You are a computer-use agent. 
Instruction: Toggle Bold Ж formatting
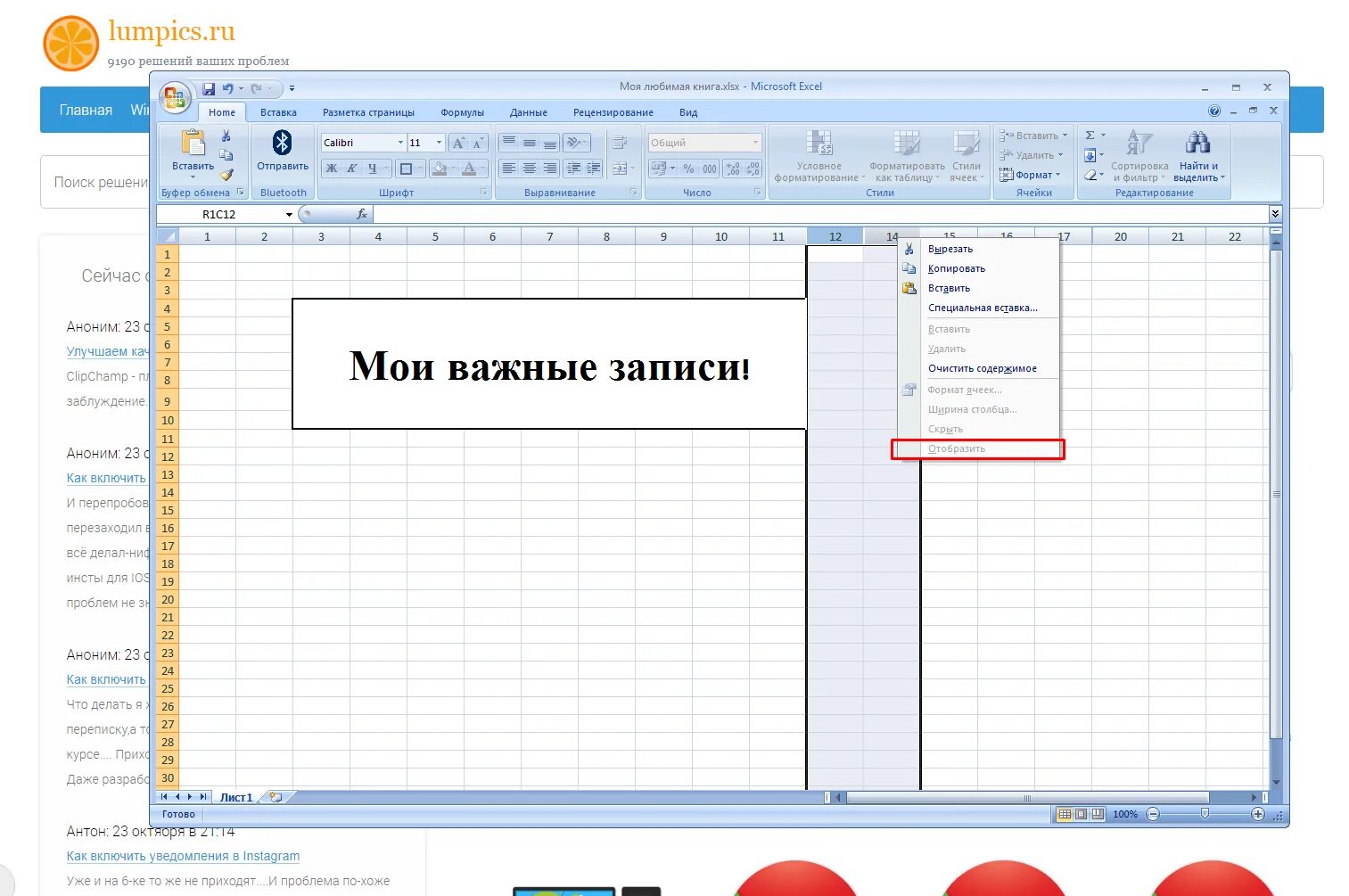point(332,169)
